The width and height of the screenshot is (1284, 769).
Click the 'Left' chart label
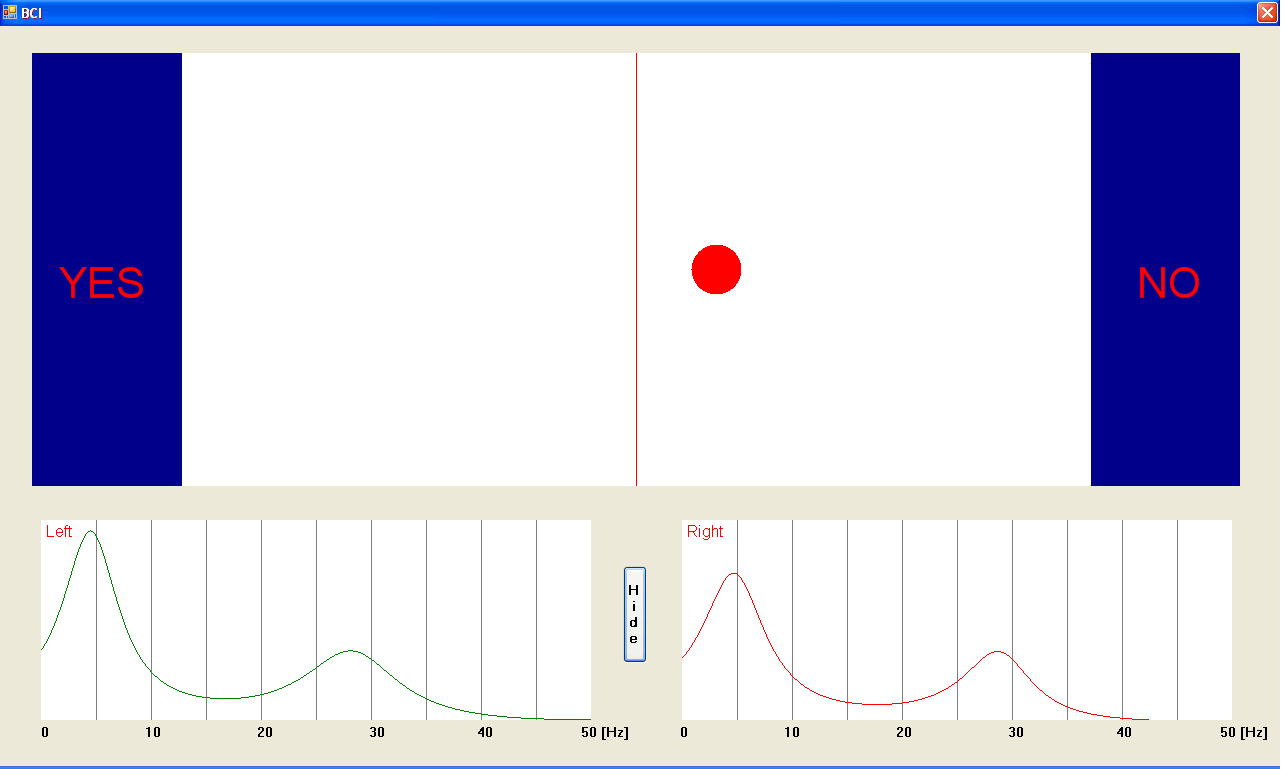coord(59,532)
